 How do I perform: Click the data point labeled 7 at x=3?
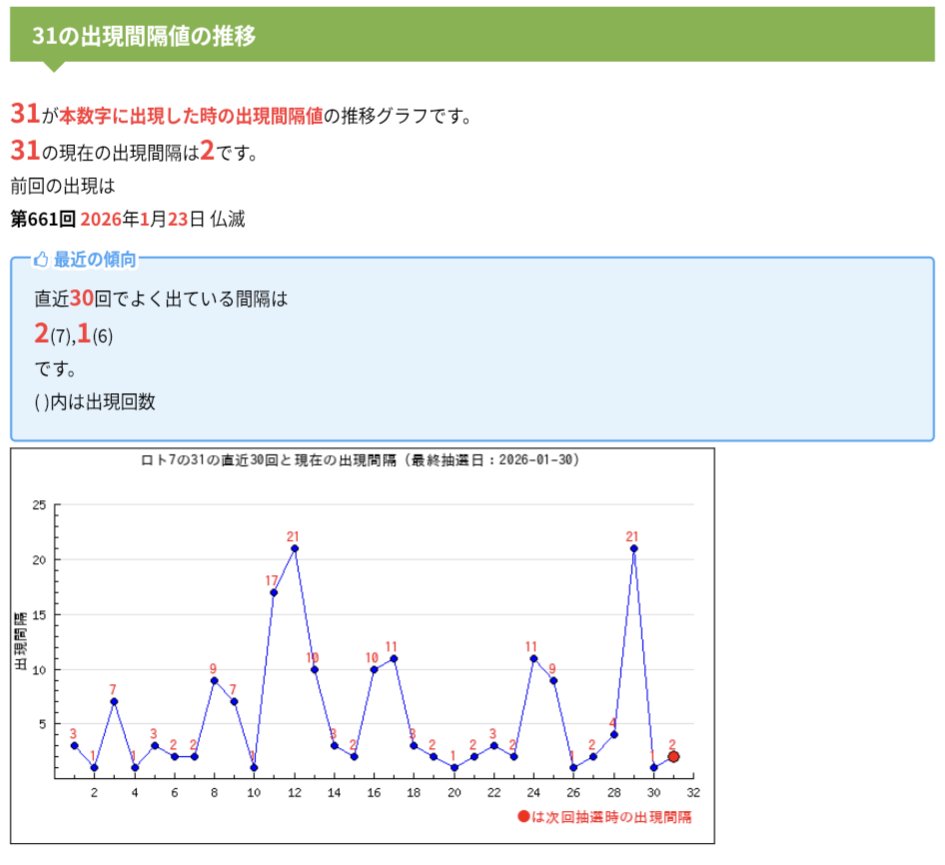coord(114,702)
